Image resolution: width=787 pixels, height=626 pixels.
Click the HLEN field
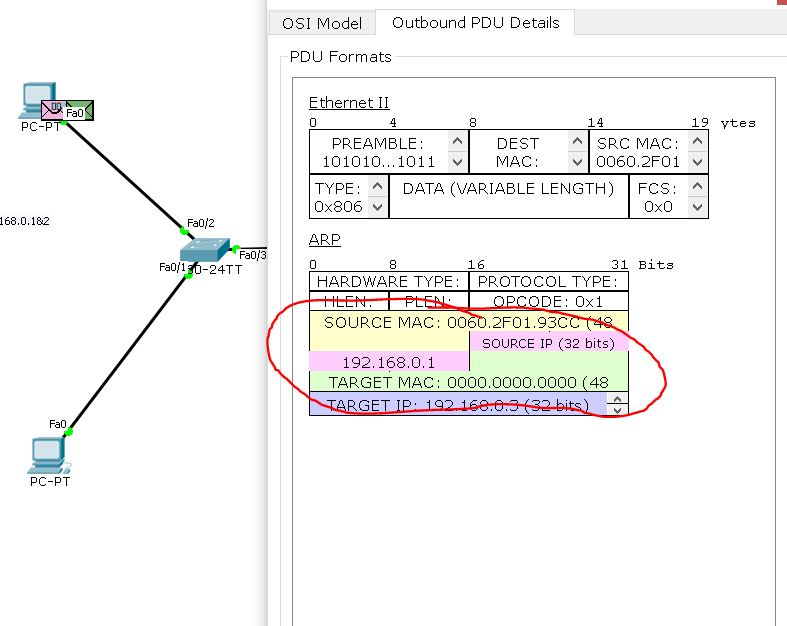349,301
